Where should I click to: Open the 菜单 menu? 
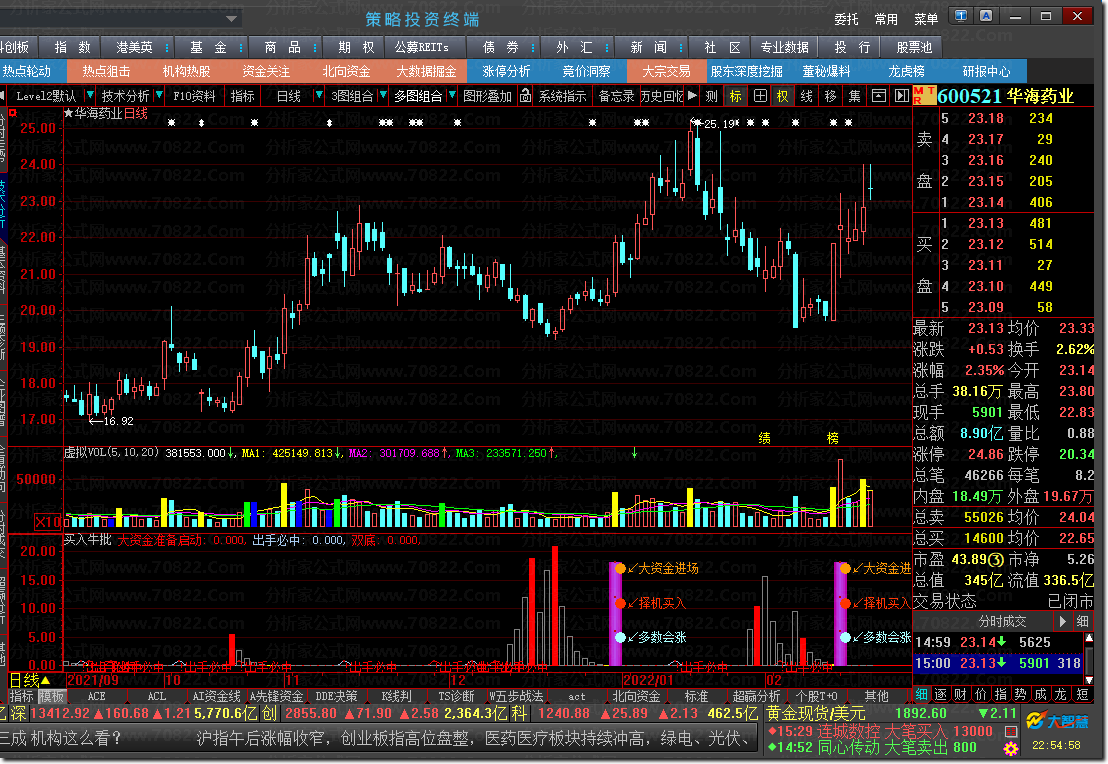[925, 19]
